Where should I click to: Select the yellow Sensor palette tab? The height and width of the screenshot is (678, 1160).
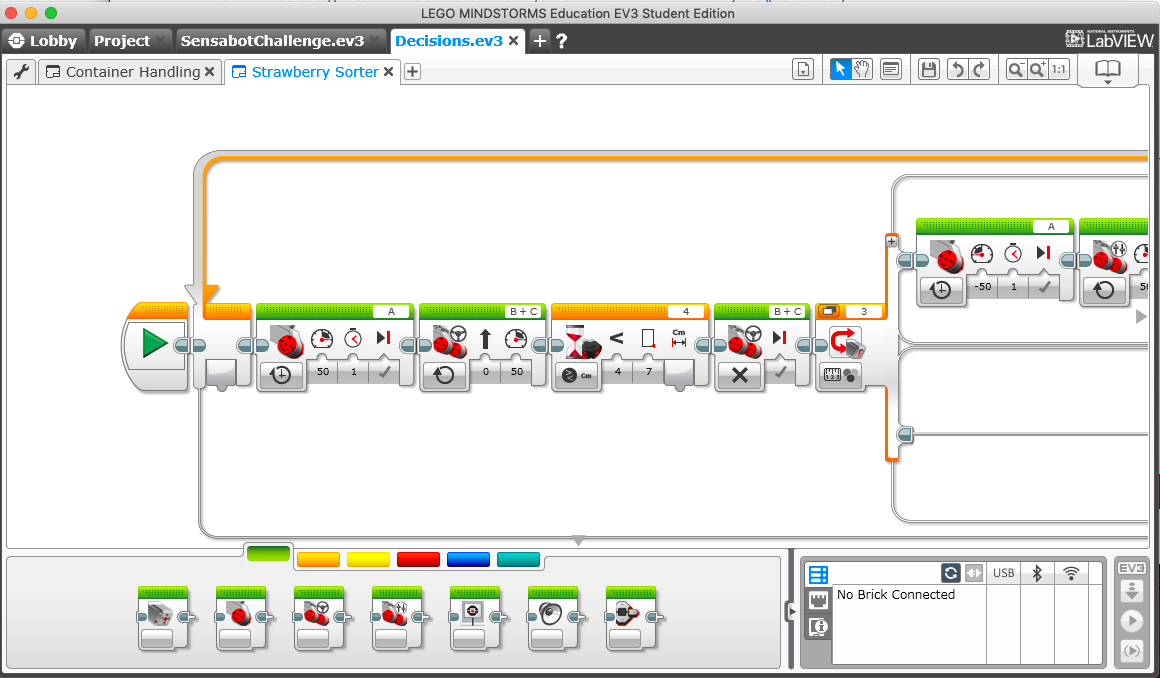click(x=368, y=560)
